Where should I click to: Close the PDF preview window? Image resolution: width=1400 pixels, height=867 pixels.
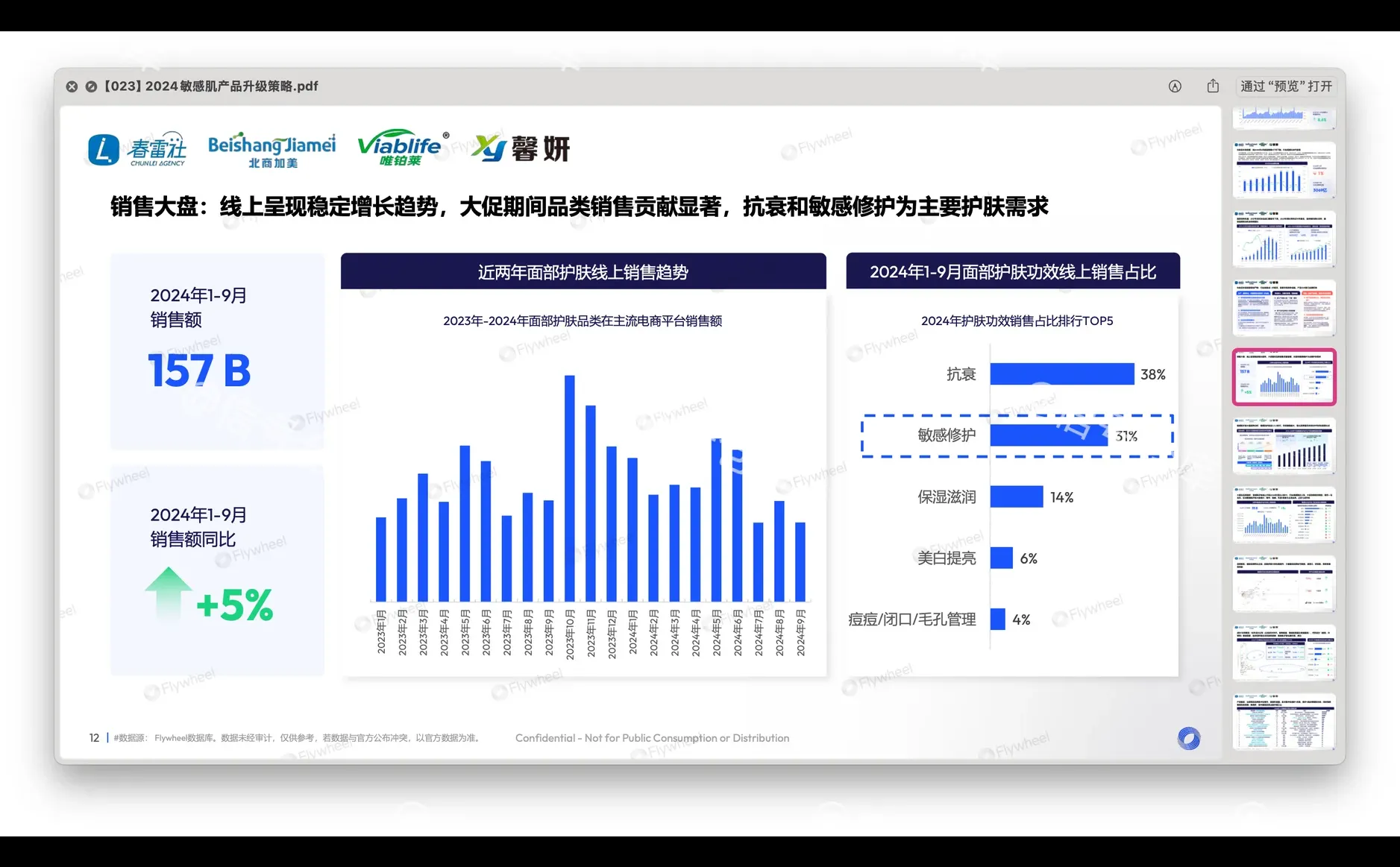(x=72, y=86)
